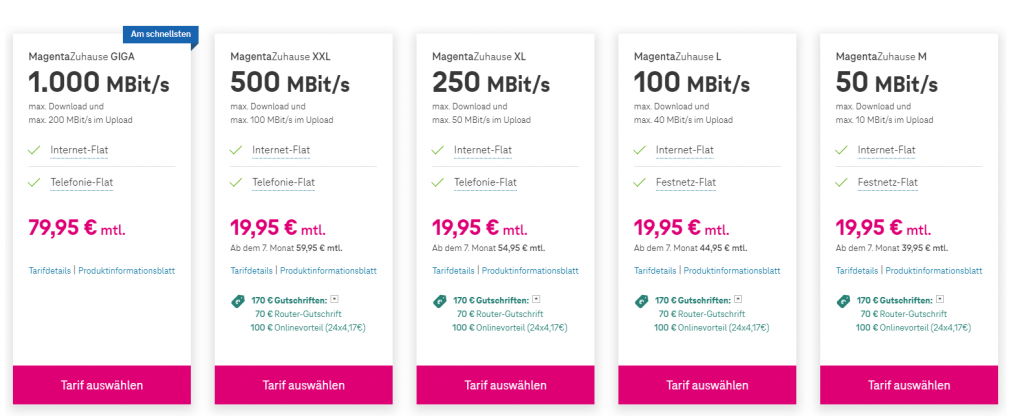The height and width of the screenshot is (416, 1024).
Task: Choose the MagentaZuhause XL tariff button
Action: [505, 385]
